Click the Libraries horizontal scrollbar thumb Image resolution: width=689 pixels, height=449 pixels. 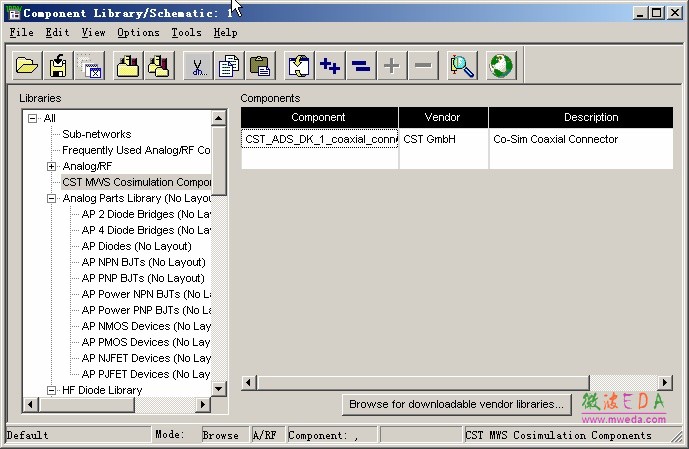click(x=86, y=404)
